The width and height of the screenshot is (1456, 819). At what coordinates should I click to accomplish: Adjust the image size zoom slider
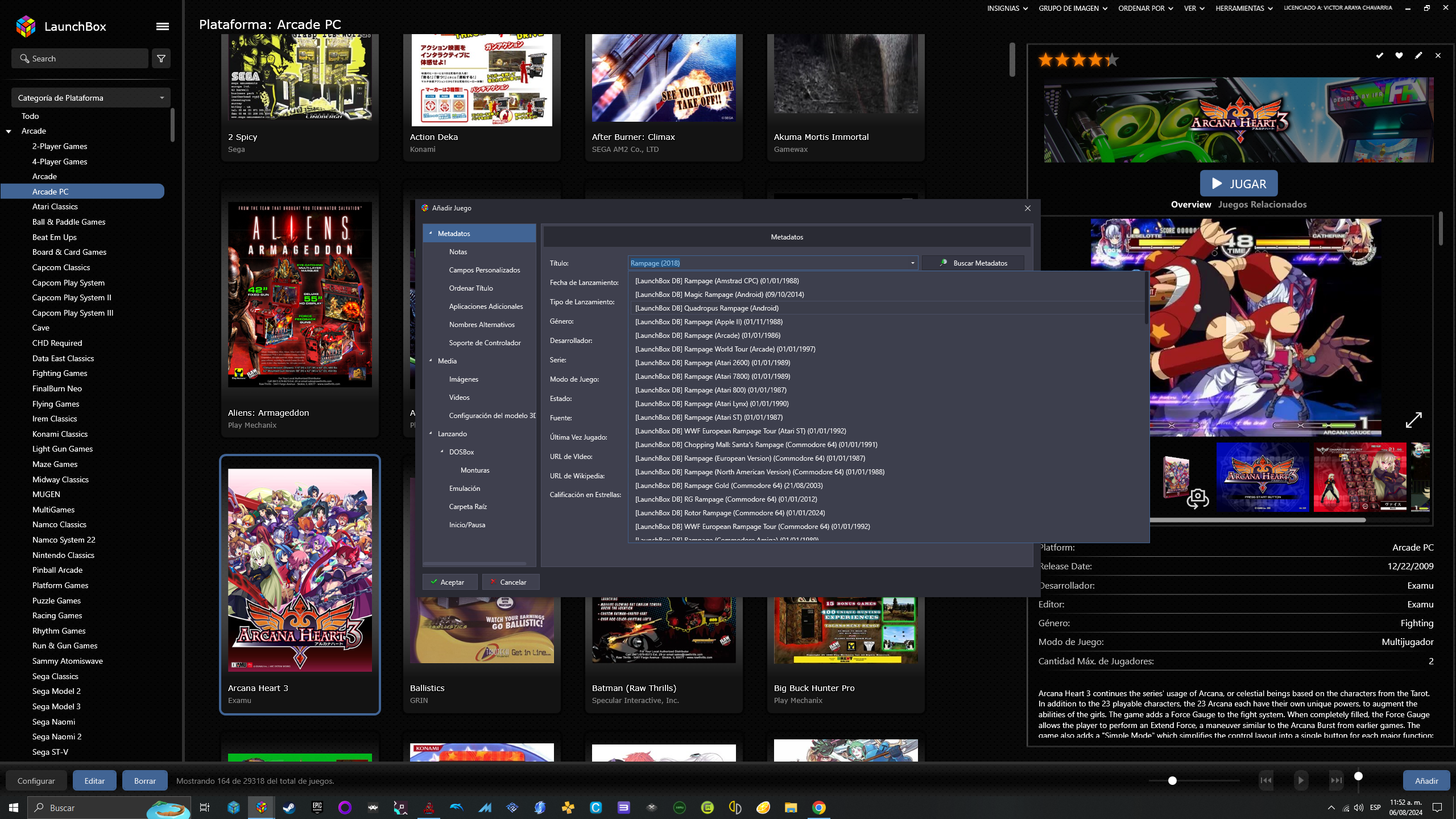point(1172,781)
